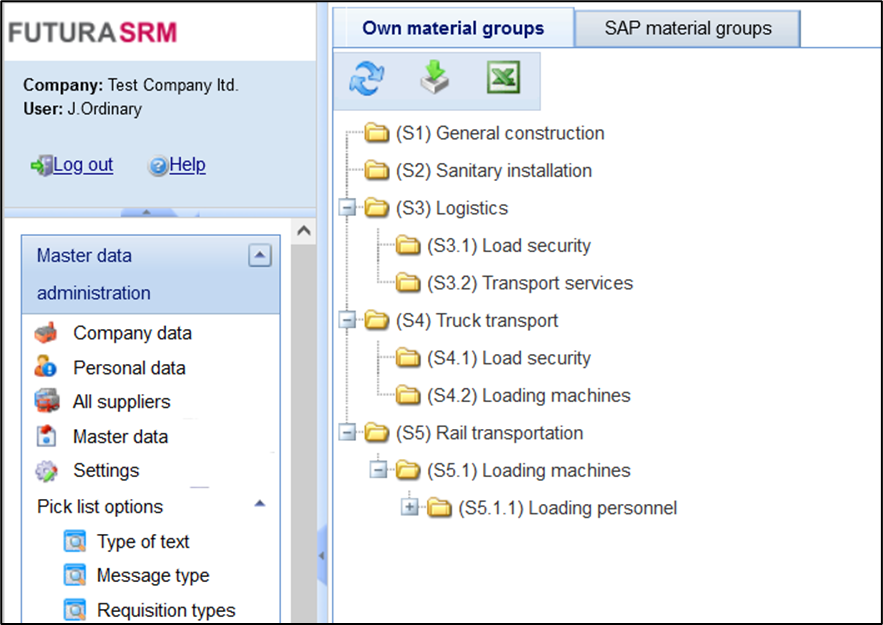Viewport: 883px width, 625px height.
Task: Open the Message type pick list
Action: pos(152,576)
